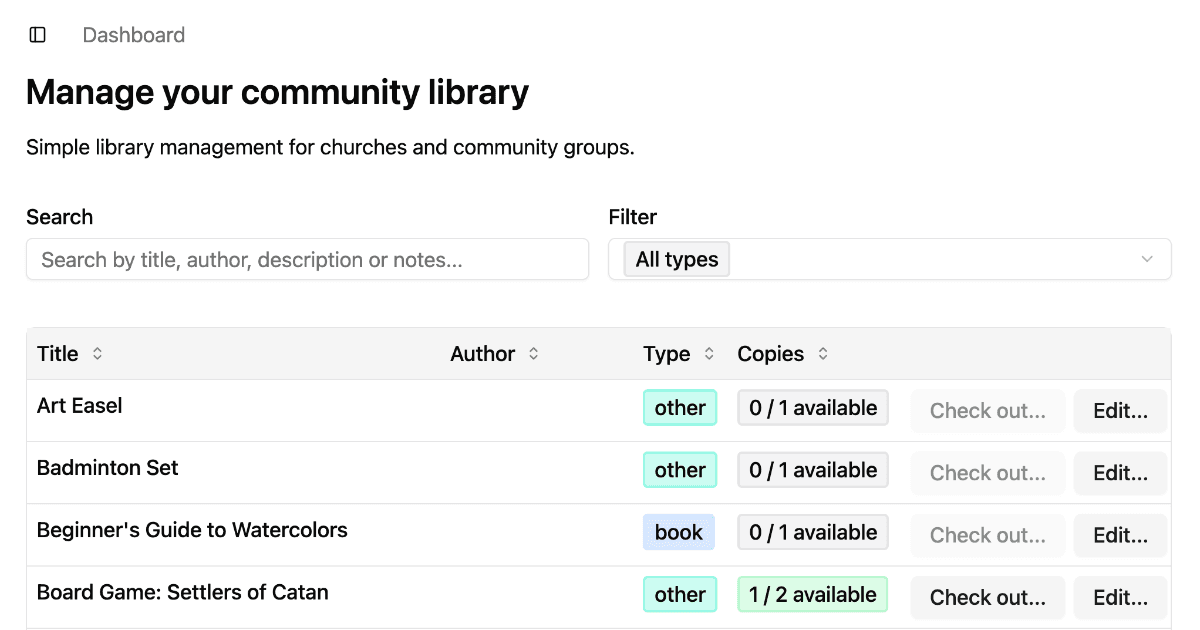The height and width of the screenshot is (630, 1200).
Task: Select the "All types" filter chip
Action: 676,259
